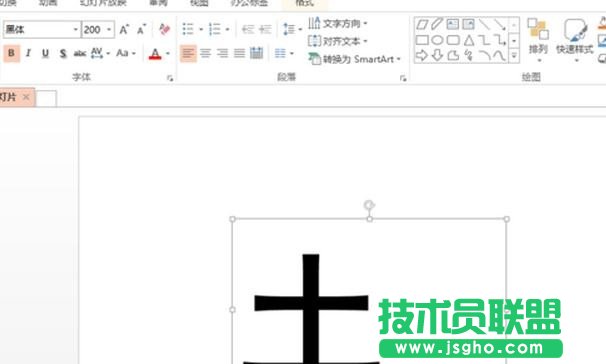606x364 pixels.
Task: Insert a horizontal text box from shapes
Action: point(453,24)
